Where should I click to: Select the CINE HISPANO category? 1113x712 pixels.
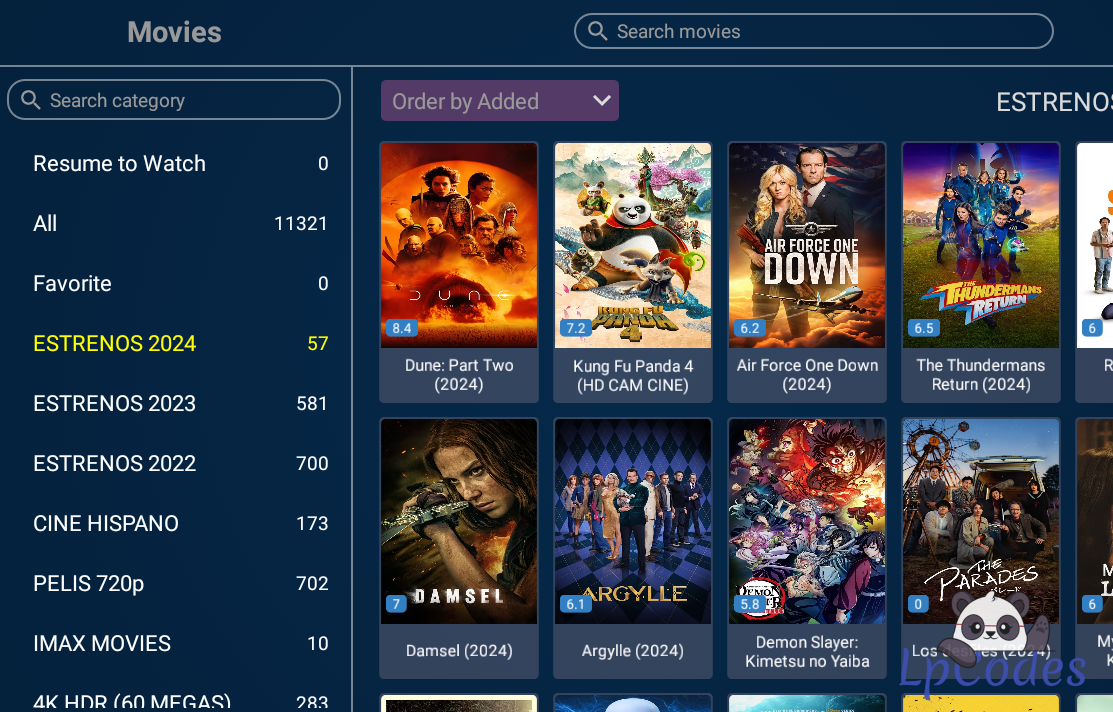(106, 524)
